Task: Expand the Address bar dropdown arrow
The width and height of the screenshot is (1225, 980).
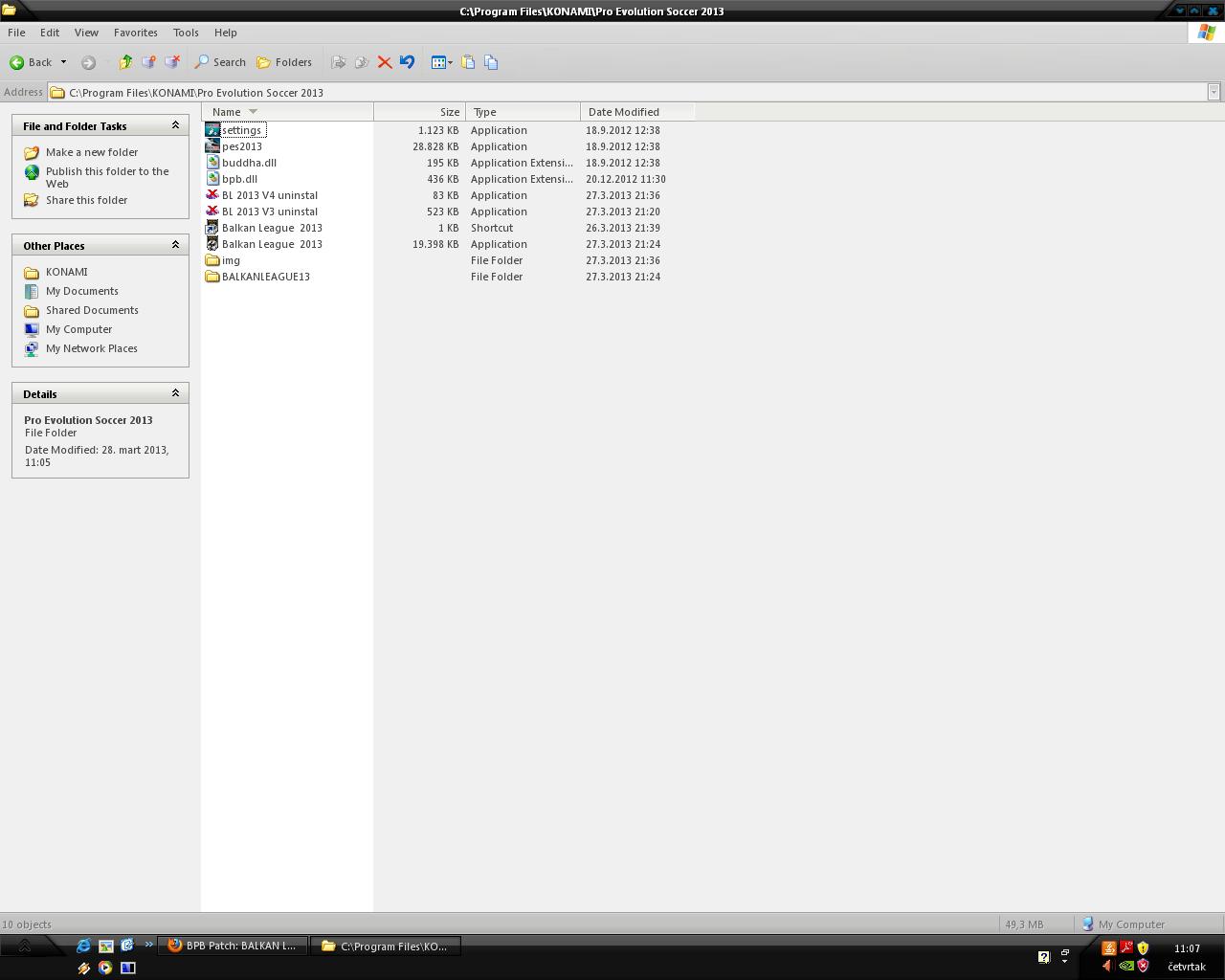Action: (x=1214, y=93)
